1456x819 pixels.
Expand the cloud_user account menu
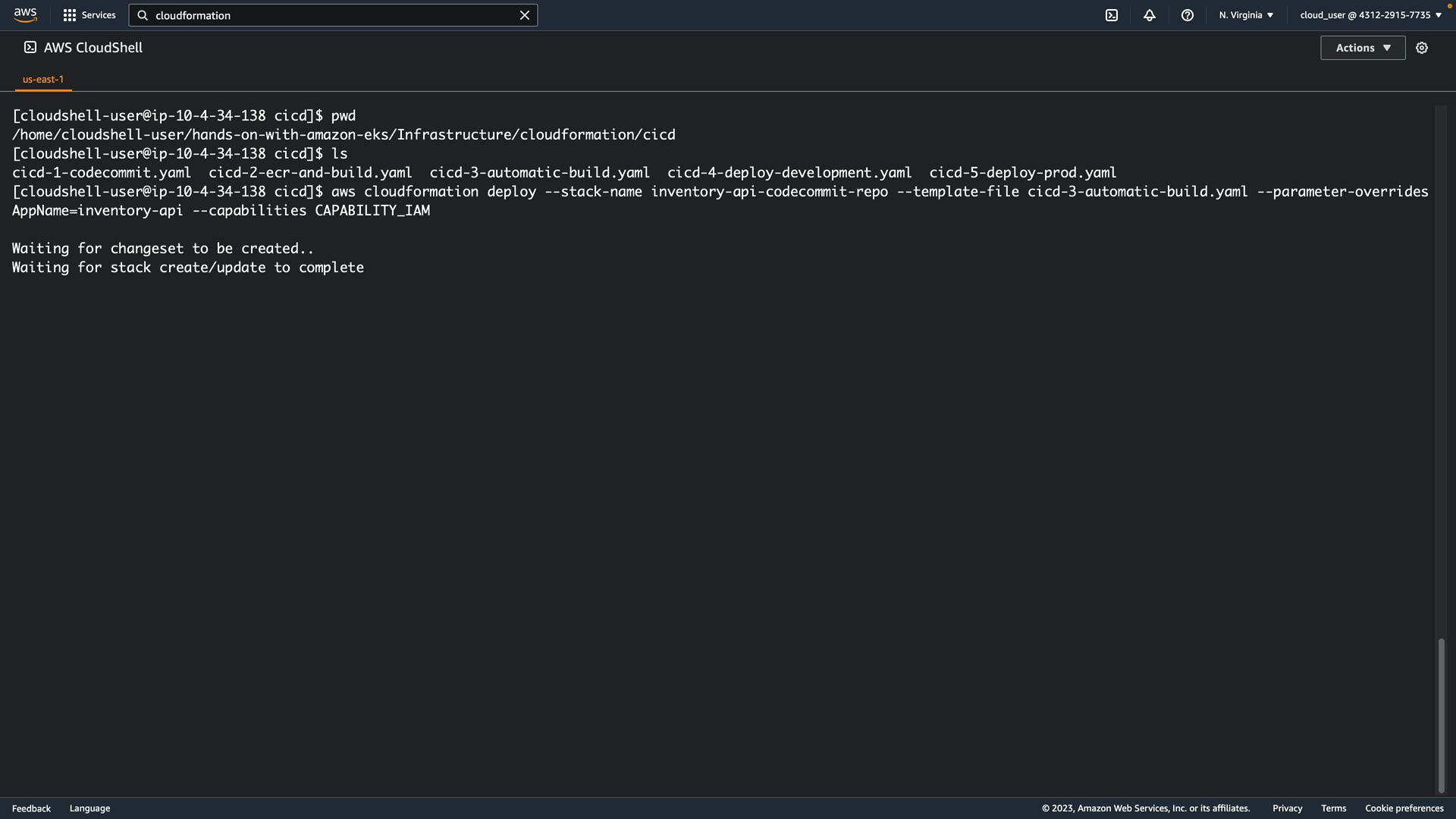(1370, 15)
